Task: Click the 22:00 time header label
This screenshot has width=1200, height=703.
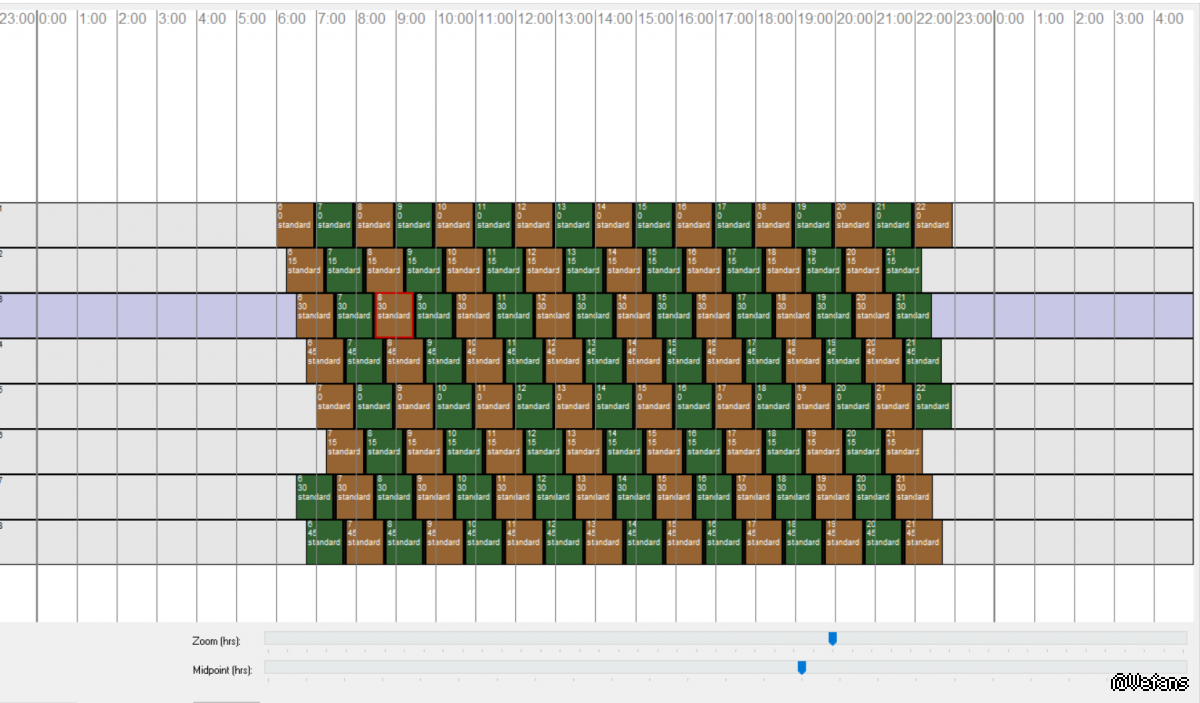Action: (934, 19)
